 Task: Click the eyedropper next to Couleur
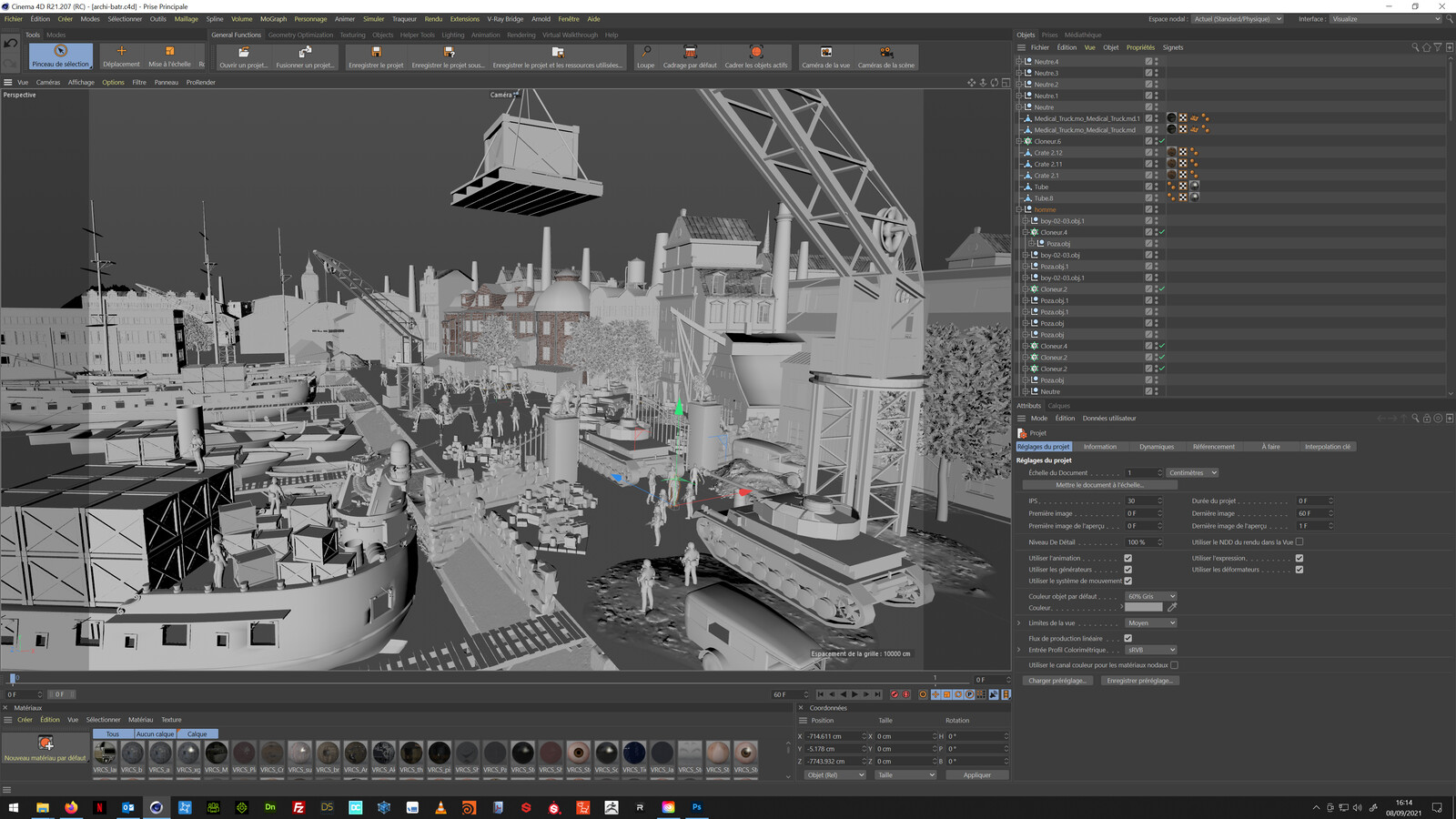point(1172,608)
